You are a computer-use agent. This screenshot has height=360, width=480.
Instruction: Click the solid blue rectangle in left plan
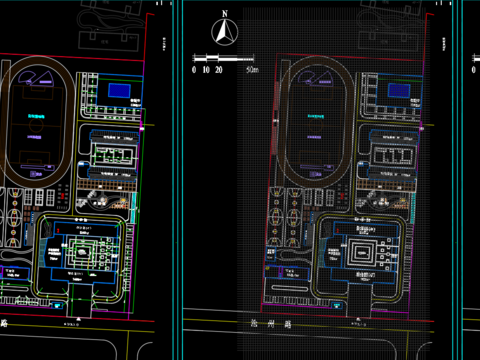point(119,91)
